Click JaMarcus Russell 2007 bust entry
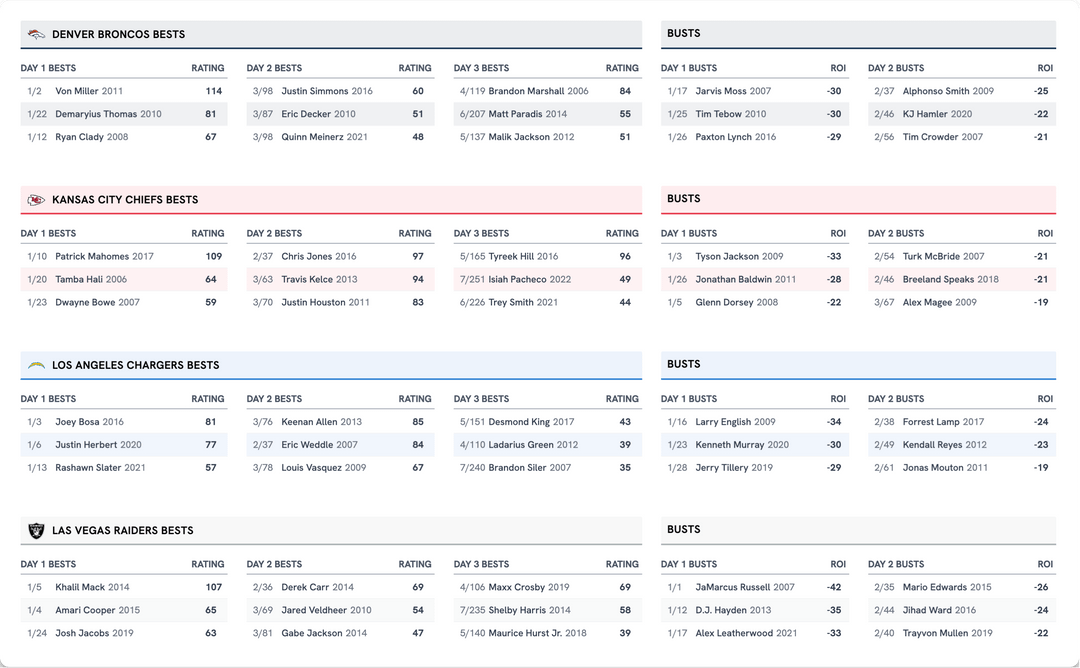The image size is (1080, 668). (x=745, y=588)
